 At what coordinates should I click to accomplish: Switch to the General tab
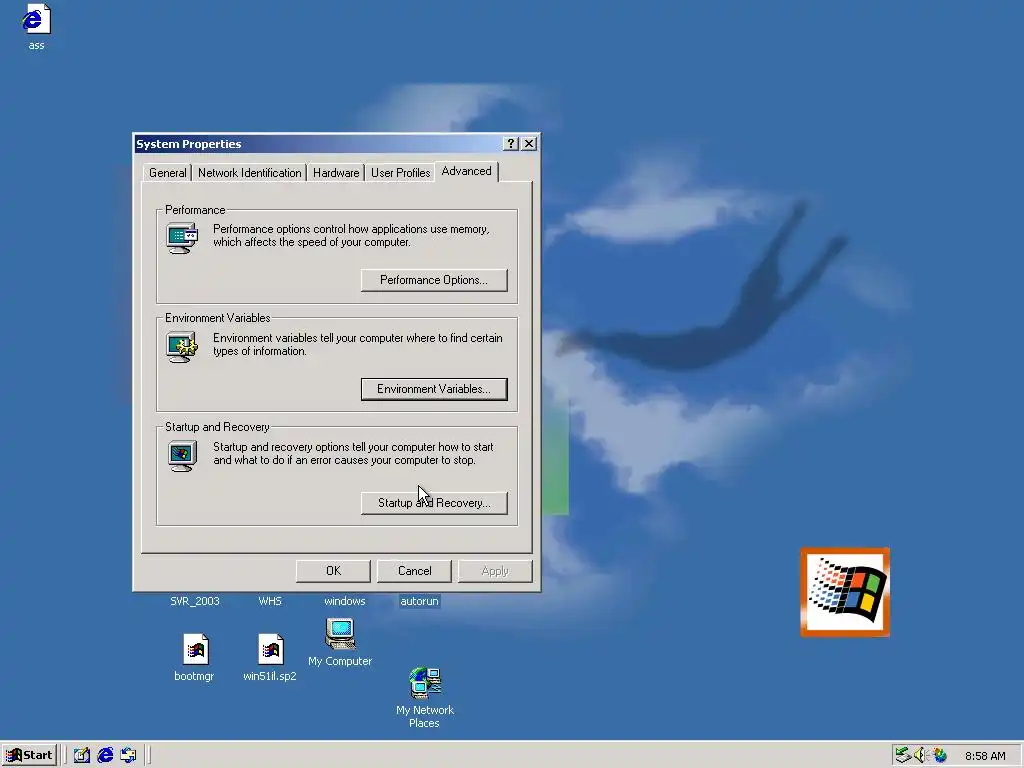pyautogui.click(x=167, y=173)
